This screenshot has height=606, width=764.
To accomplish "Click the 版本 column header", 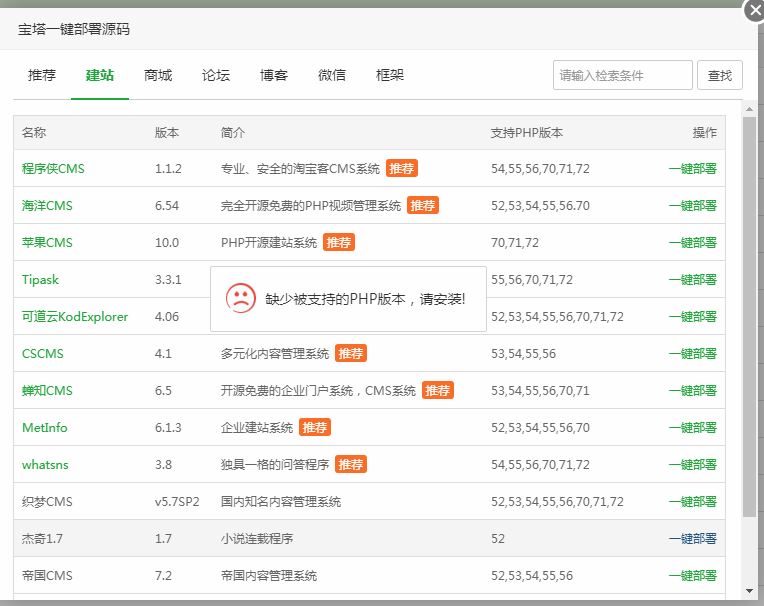I will pyautogui.click(x=167, y=133).
